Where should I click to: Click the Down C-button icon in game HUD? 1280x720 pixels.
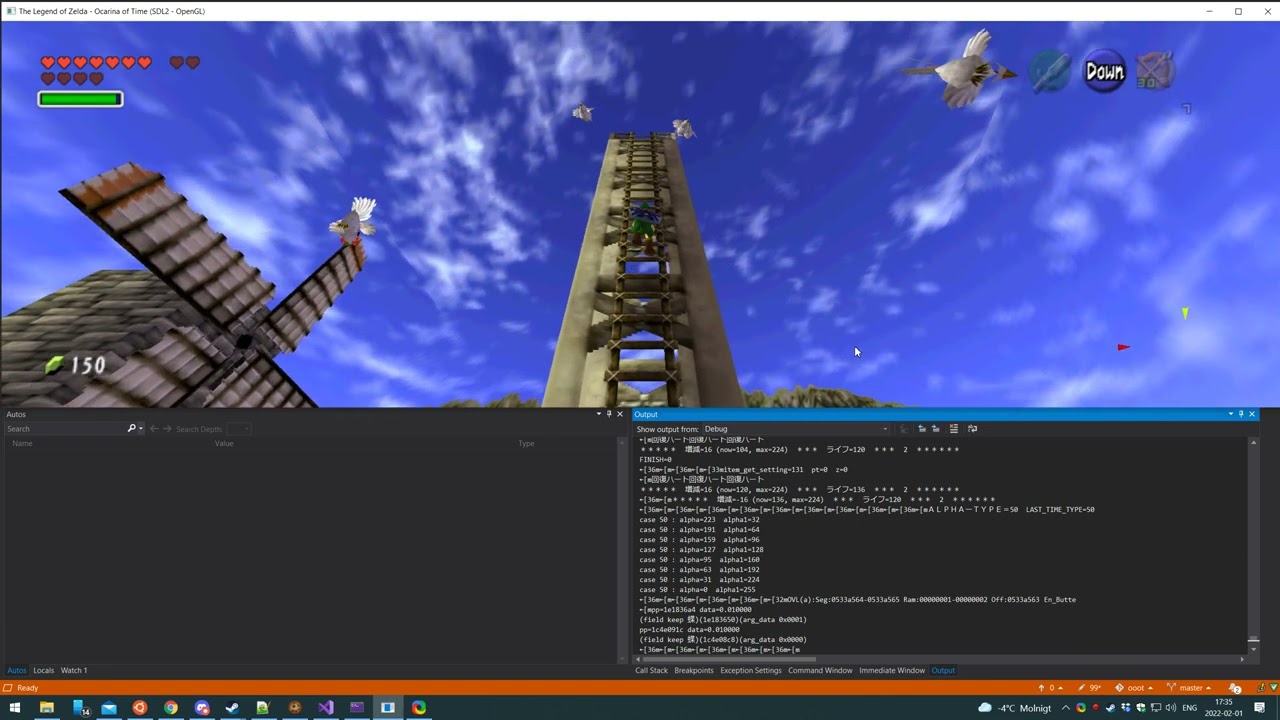(x=1105, y=71)
